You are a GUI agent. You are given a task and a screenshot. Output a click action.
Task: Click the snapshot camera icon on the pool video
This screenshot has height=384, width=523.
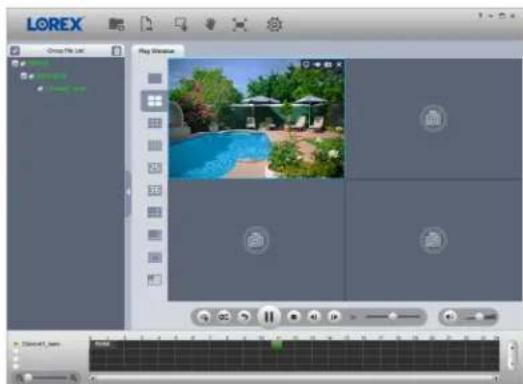[328, 64]
